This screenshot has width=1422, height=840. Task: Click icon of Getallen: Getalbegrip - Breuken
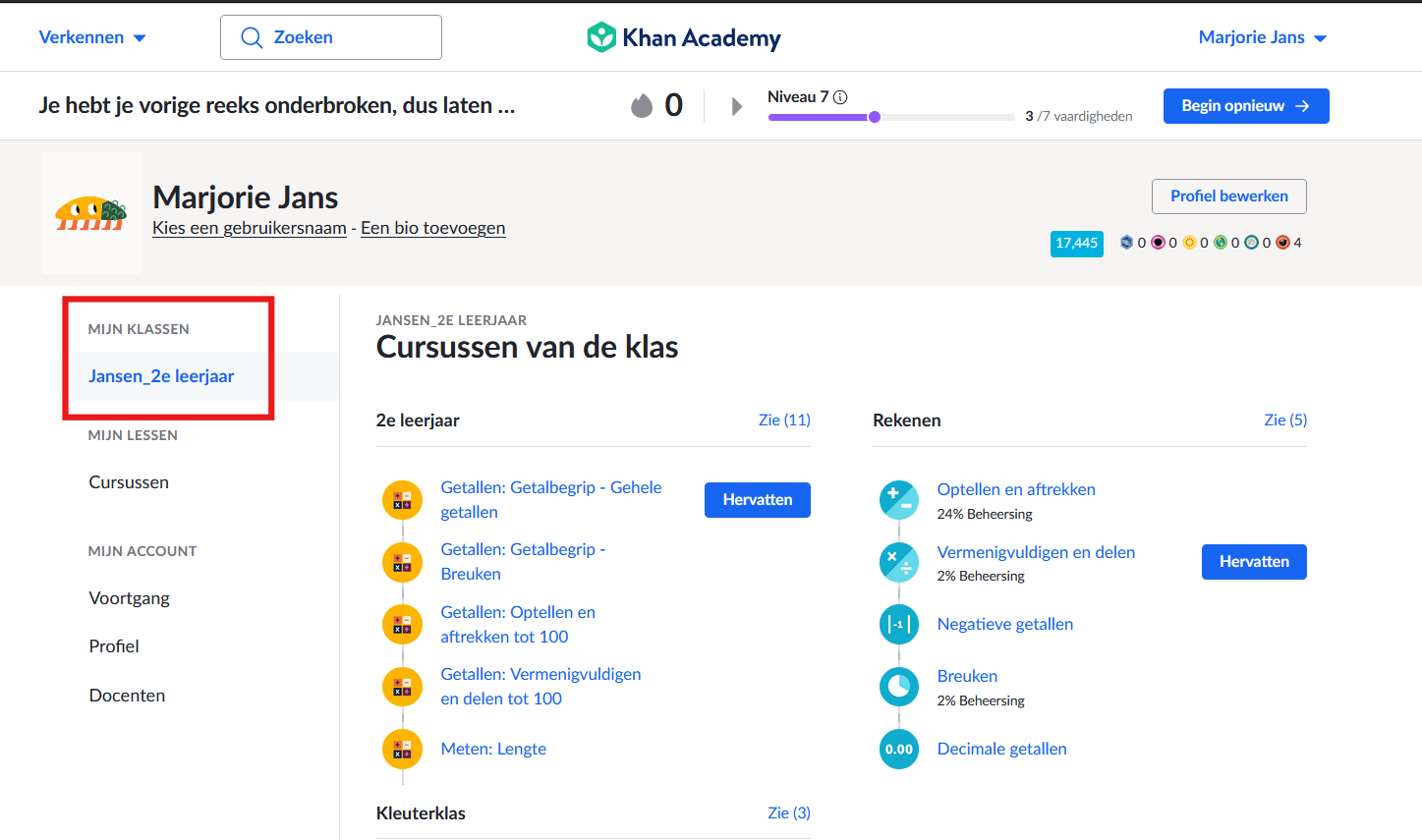(x=402, y=562)
